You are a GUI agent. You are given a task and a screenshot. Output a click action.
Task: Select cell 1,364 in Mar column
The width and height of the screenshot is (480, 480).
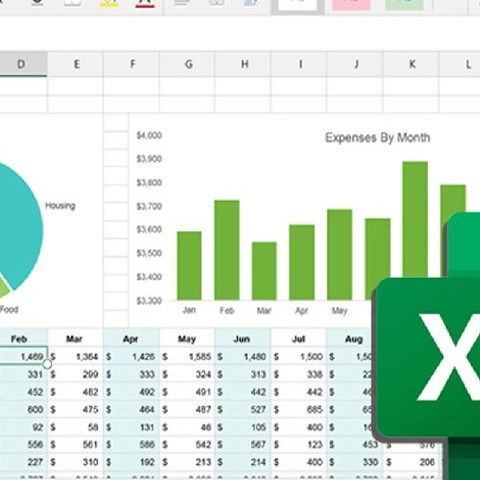pos(76,356)
